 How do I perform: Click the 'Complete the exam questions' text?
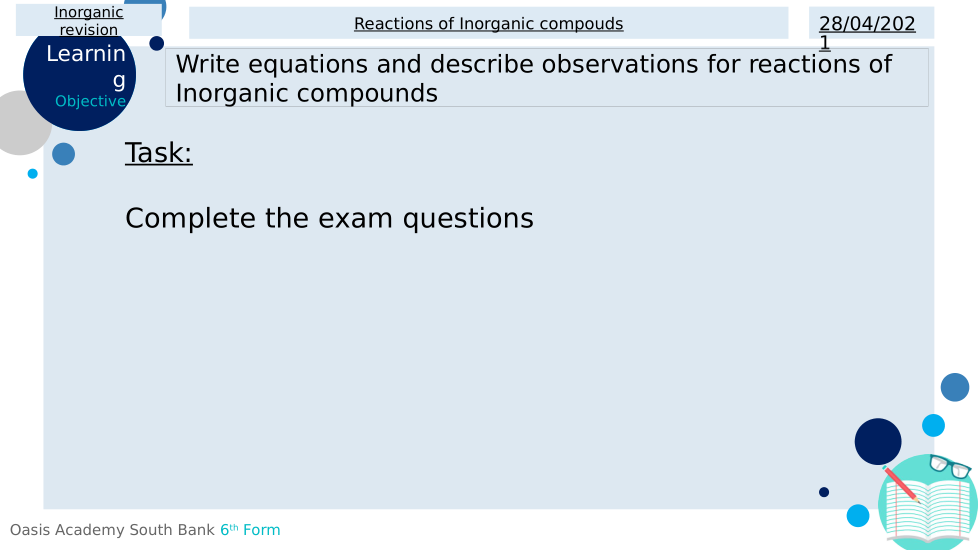click(329, 218)
